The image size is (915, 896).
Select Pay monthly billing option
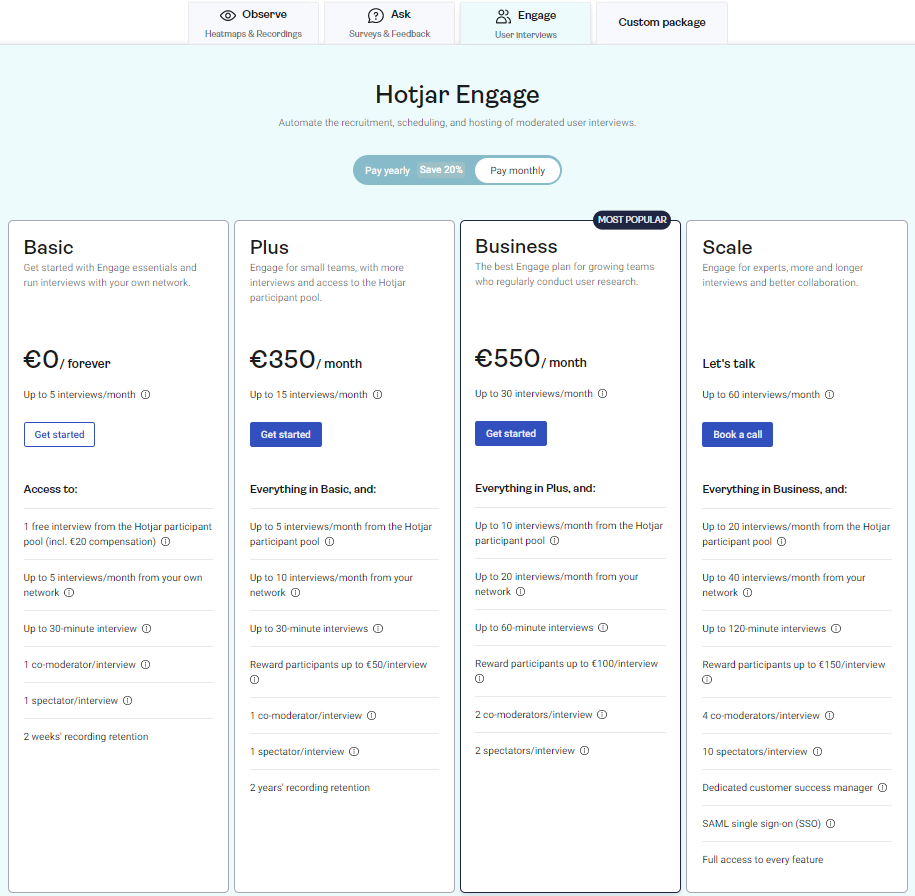click(518, 170)
